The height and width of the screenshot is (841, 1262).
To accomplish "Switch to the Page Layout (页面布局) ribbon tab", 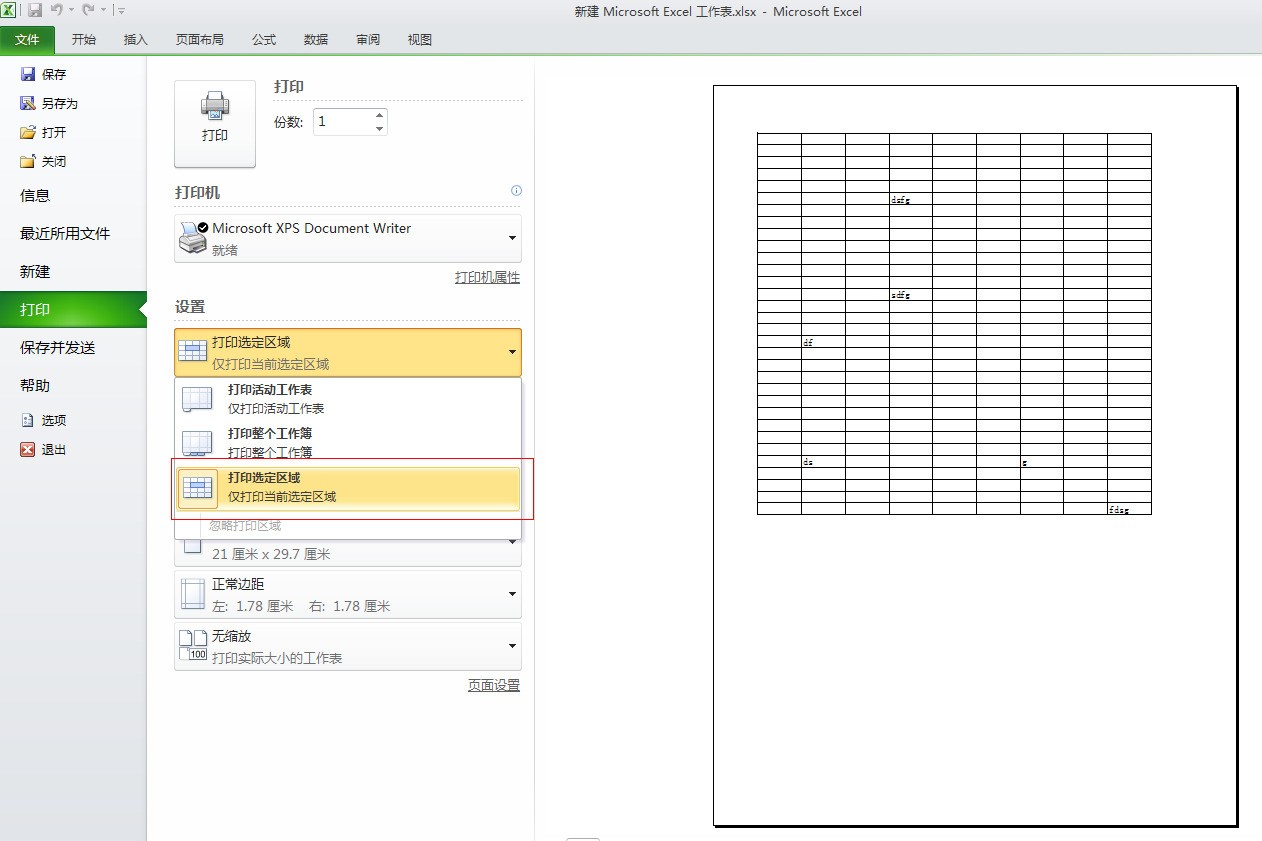I will click(x=199, y=40).
